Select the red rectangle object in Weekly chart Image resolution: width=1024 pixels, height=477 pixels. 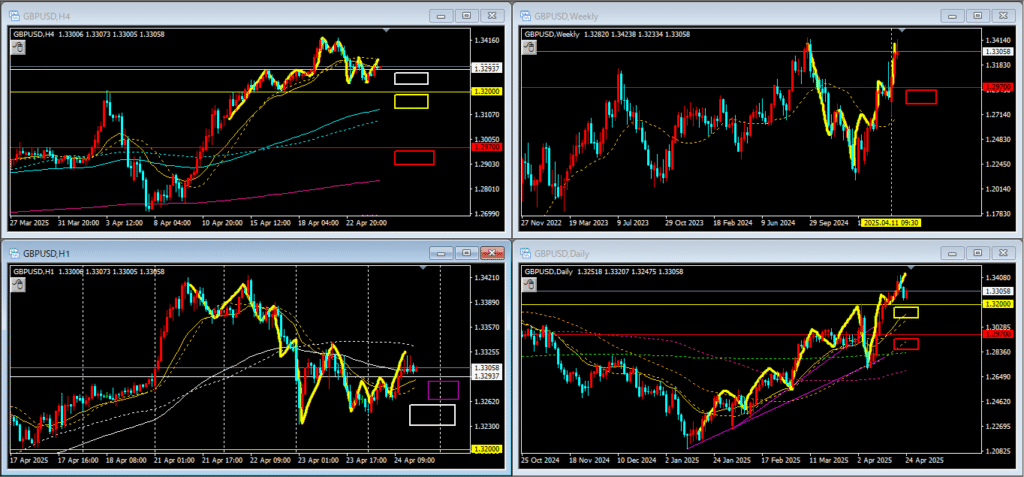921,97
